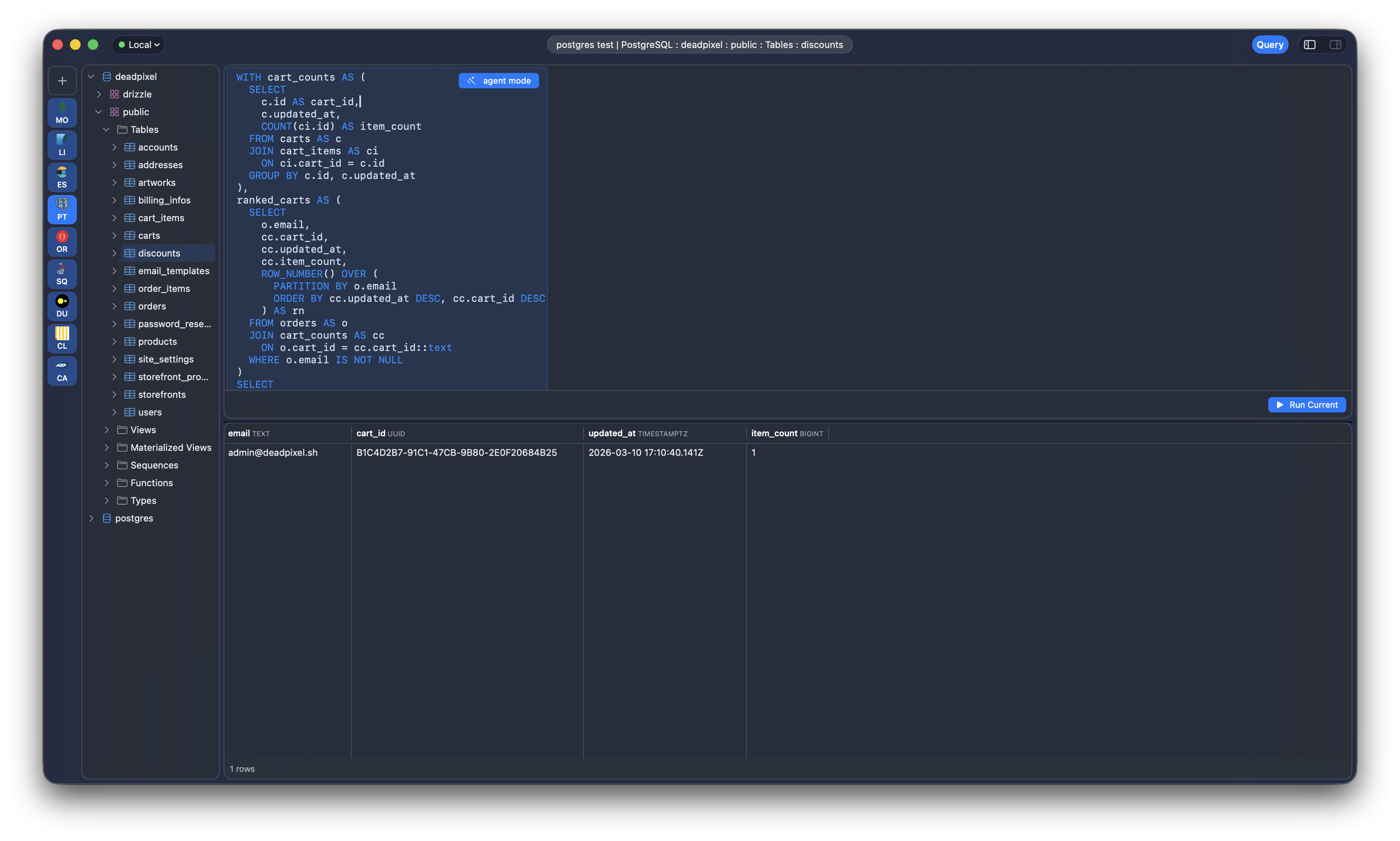The image size is (1400, 841).
Task: Expand the discounts table node
Action: click(x=114, y=253)
